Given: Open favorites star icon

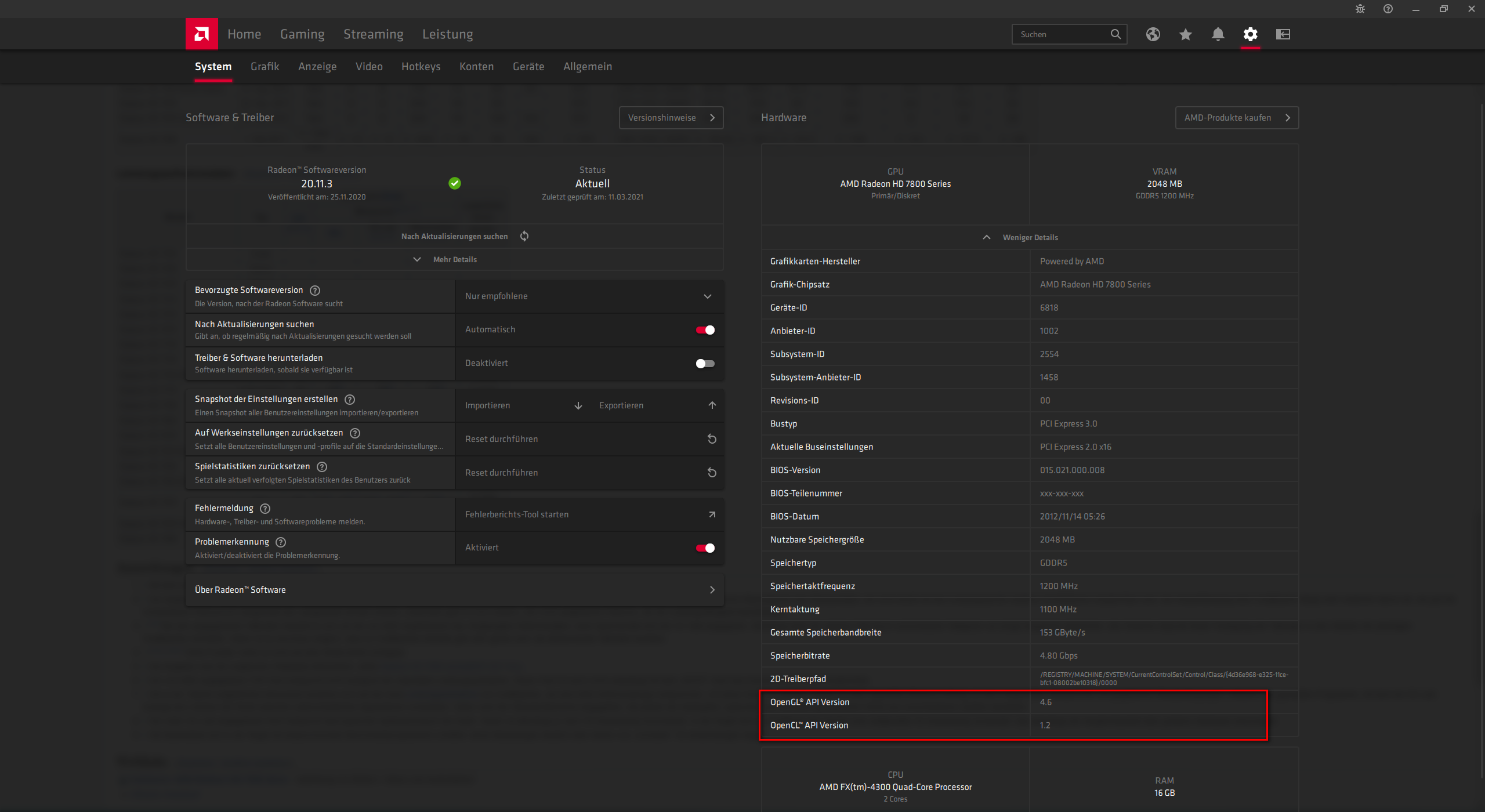Looking at the screenshot, I should pos(1185,34).
